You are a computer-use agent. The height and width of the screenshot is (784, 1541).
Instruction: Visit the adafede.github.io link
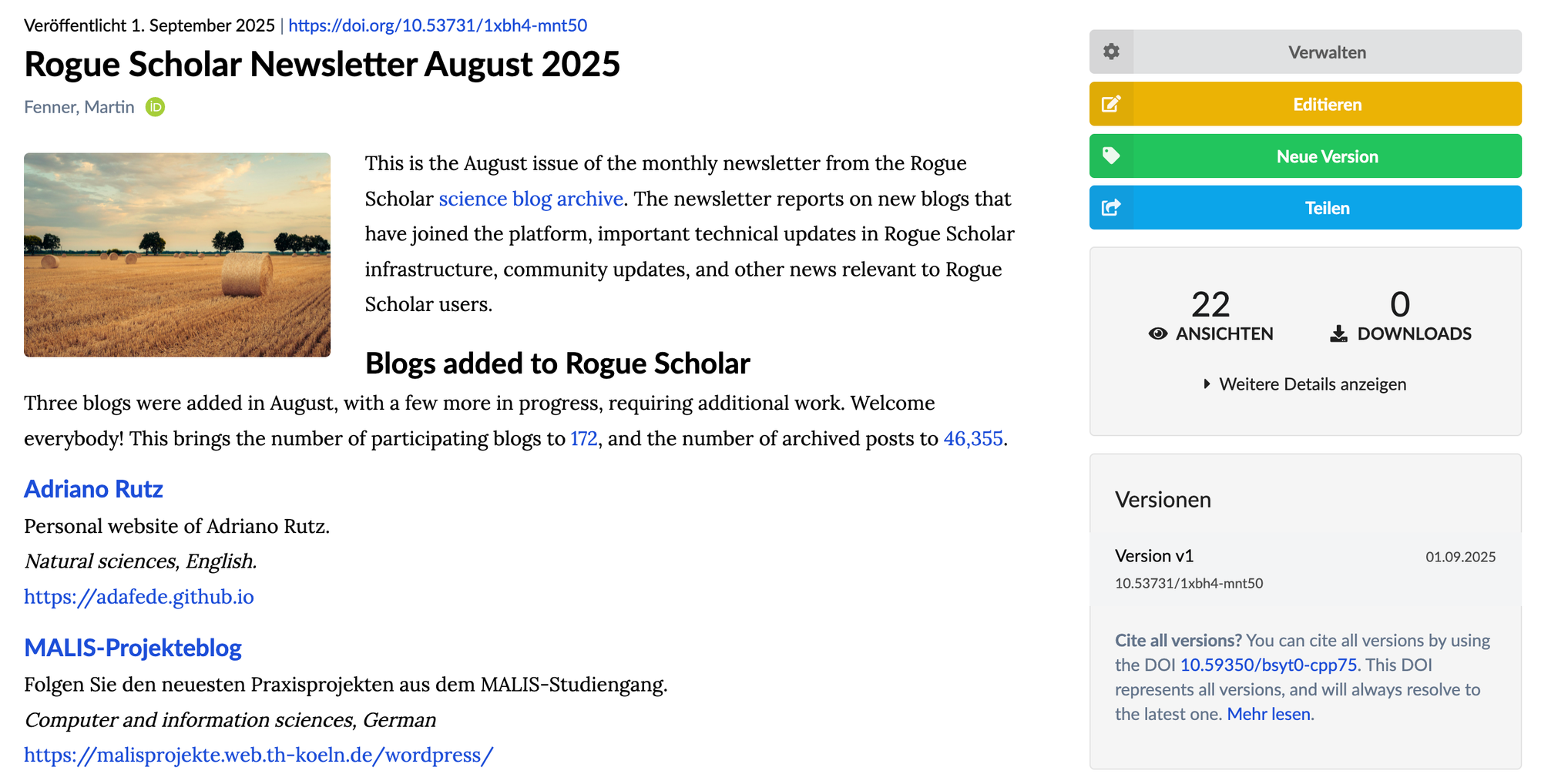(139, 597)
